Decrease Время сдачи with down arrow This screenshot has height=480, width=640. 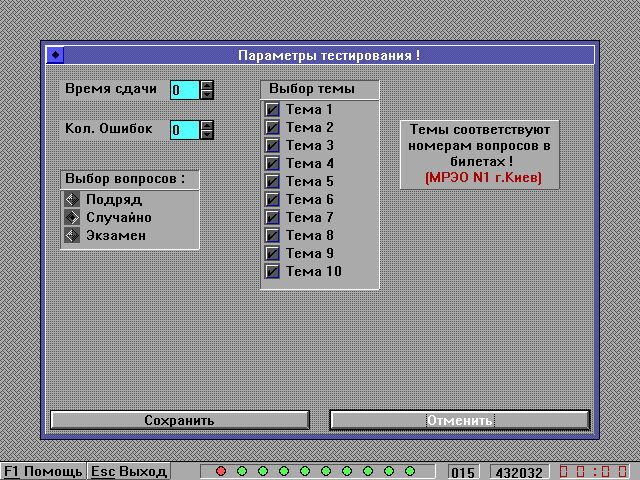pos(207,94)
